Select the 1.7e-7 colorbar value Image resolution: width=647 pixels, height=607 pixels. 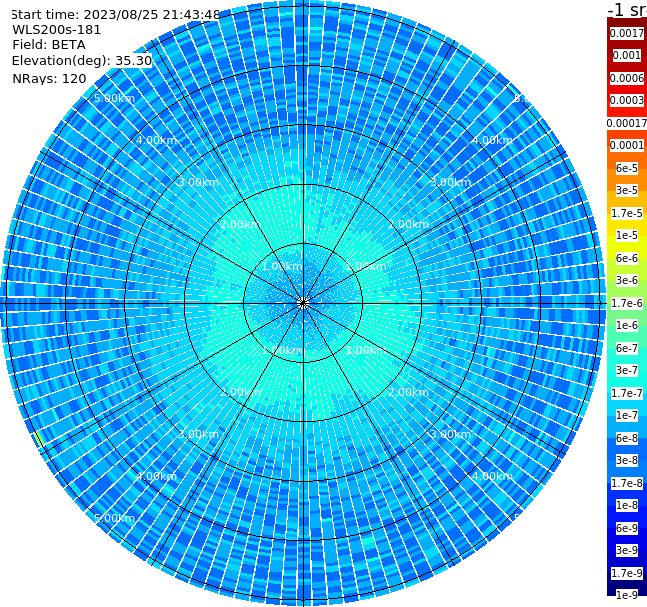[x=627, y=393]
